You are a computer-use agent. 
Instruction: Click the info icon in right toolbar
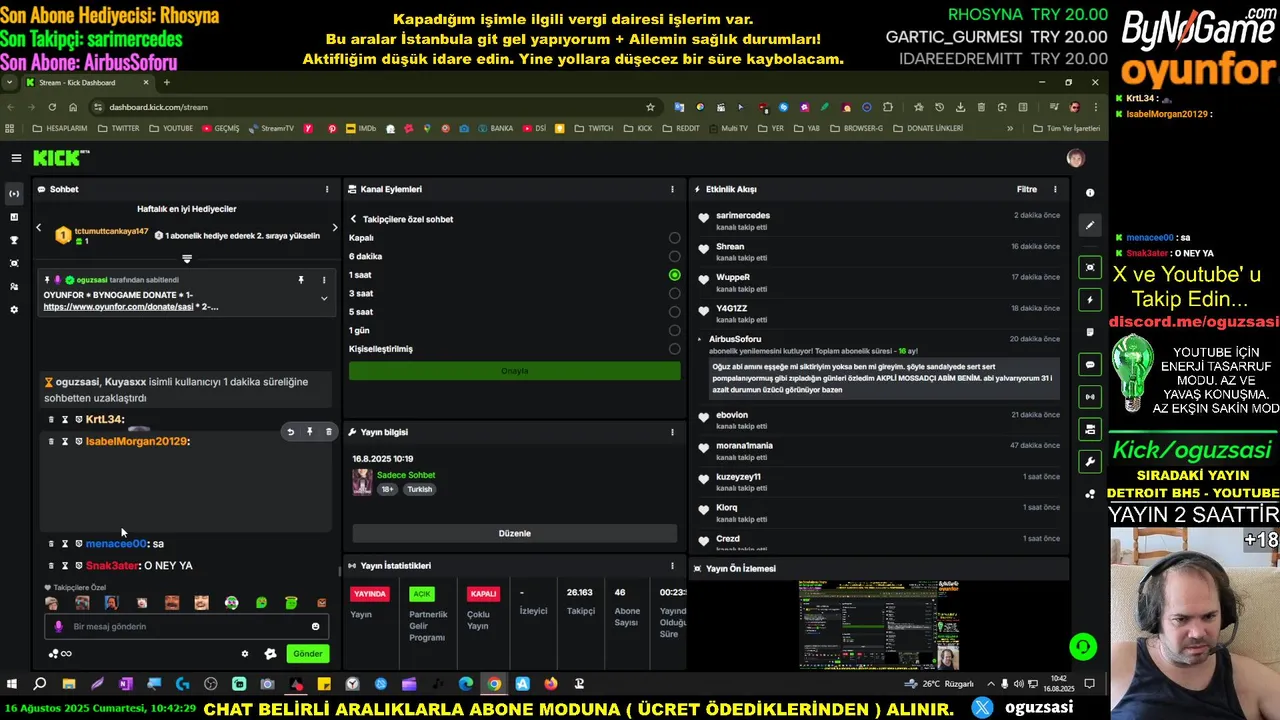[1090, 193]
